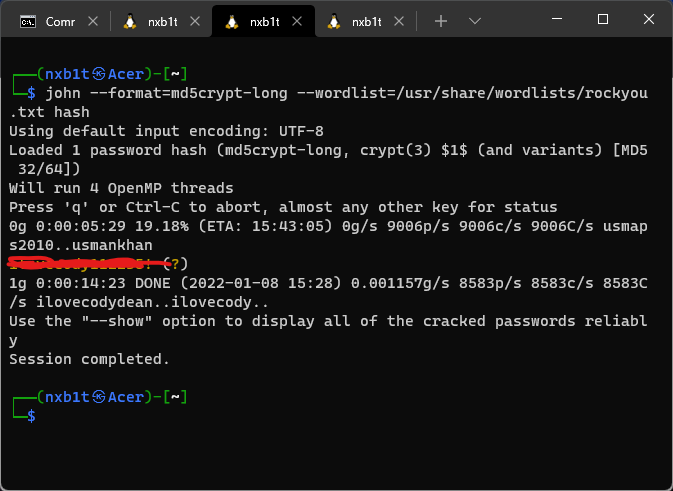673x491 pixels.
Task: Open a new terminal tab with plus button
Action: (x=440, y=21)
